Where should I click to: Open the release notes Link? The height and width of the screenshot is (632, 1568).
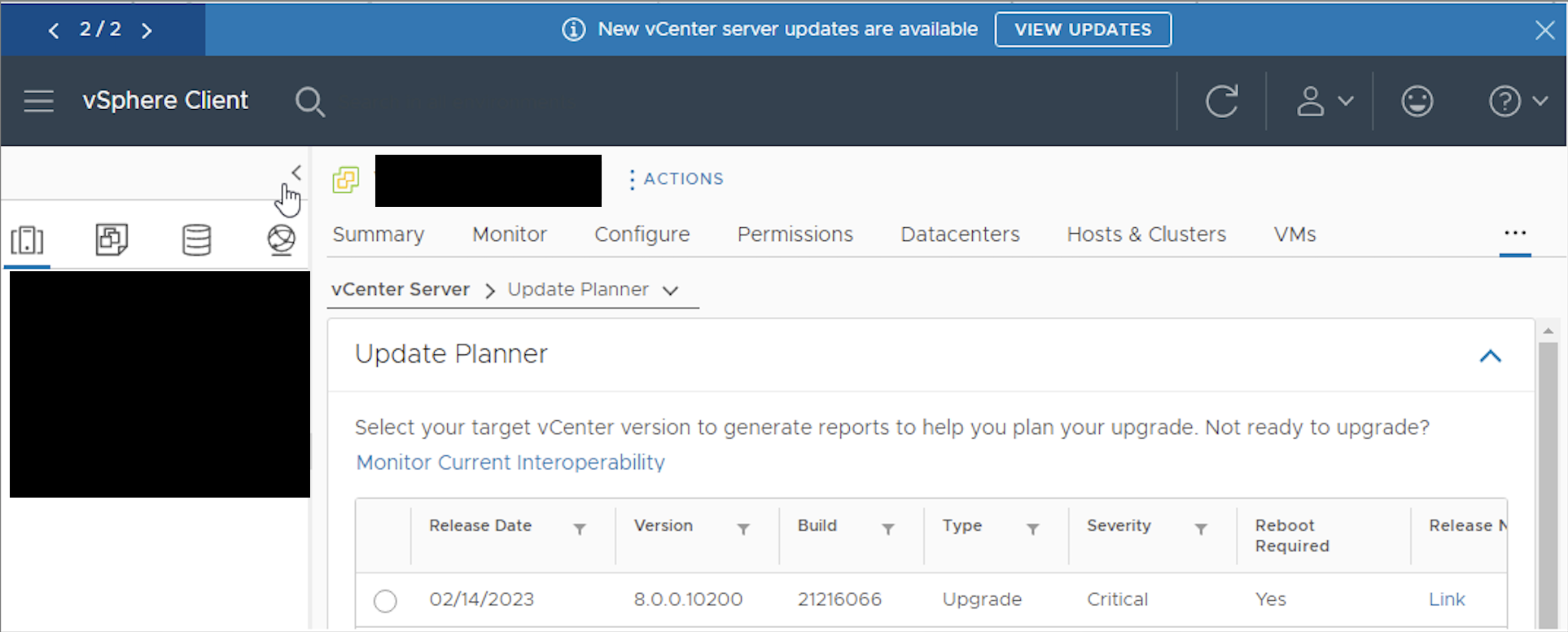pyautogui.click(x=1447, y=599)
